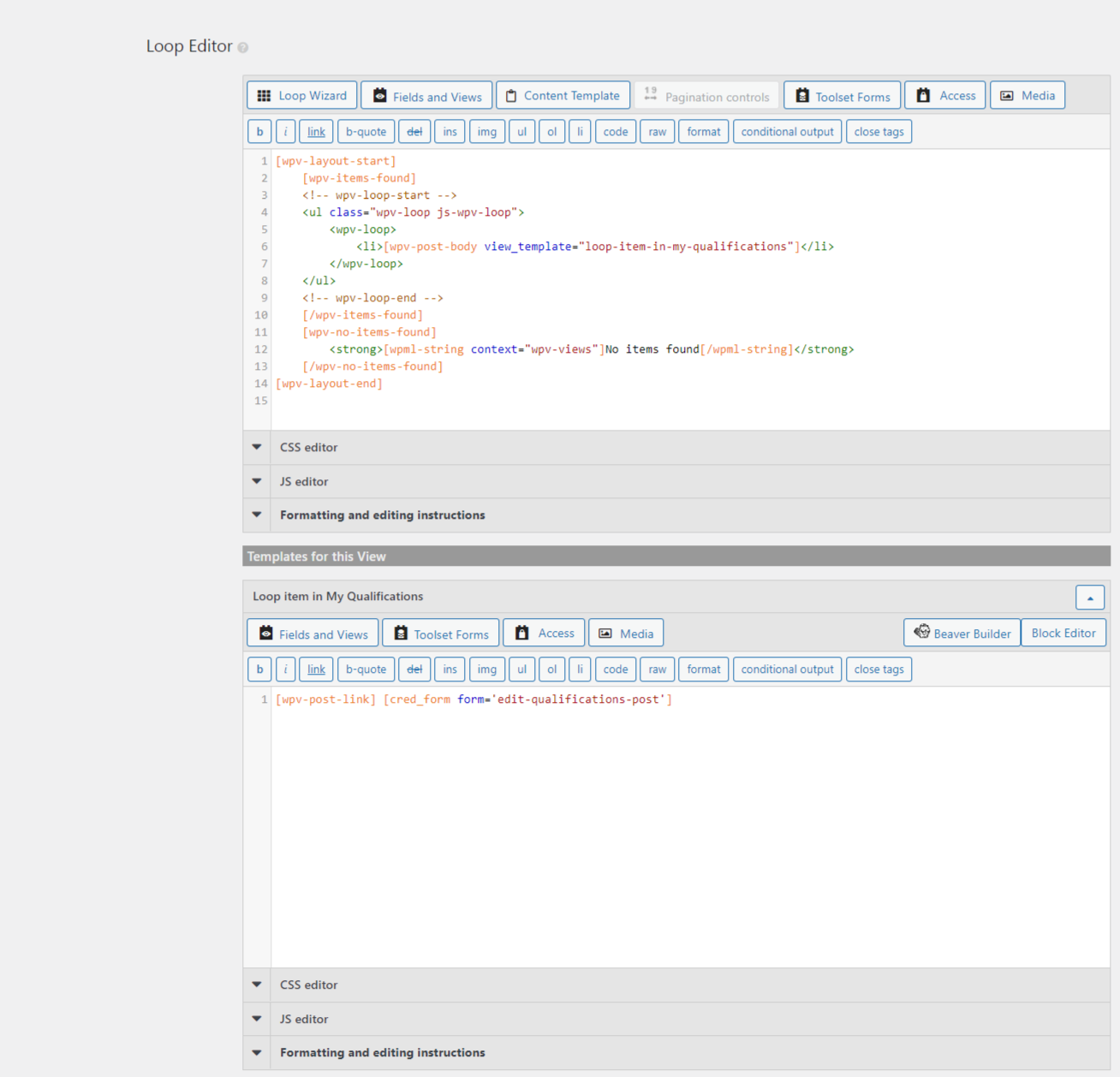Click ol in Loop Editor quicktags
The image size is (1120, 1077).
tap(552, 132)
